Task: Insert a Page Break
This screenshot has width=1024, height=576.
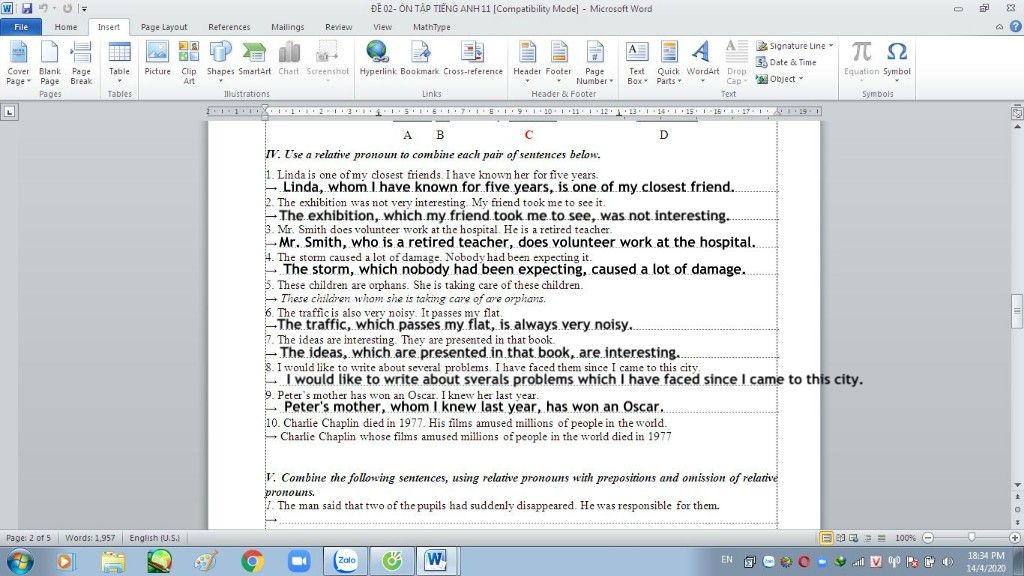Action: click(x=81, y=63)
